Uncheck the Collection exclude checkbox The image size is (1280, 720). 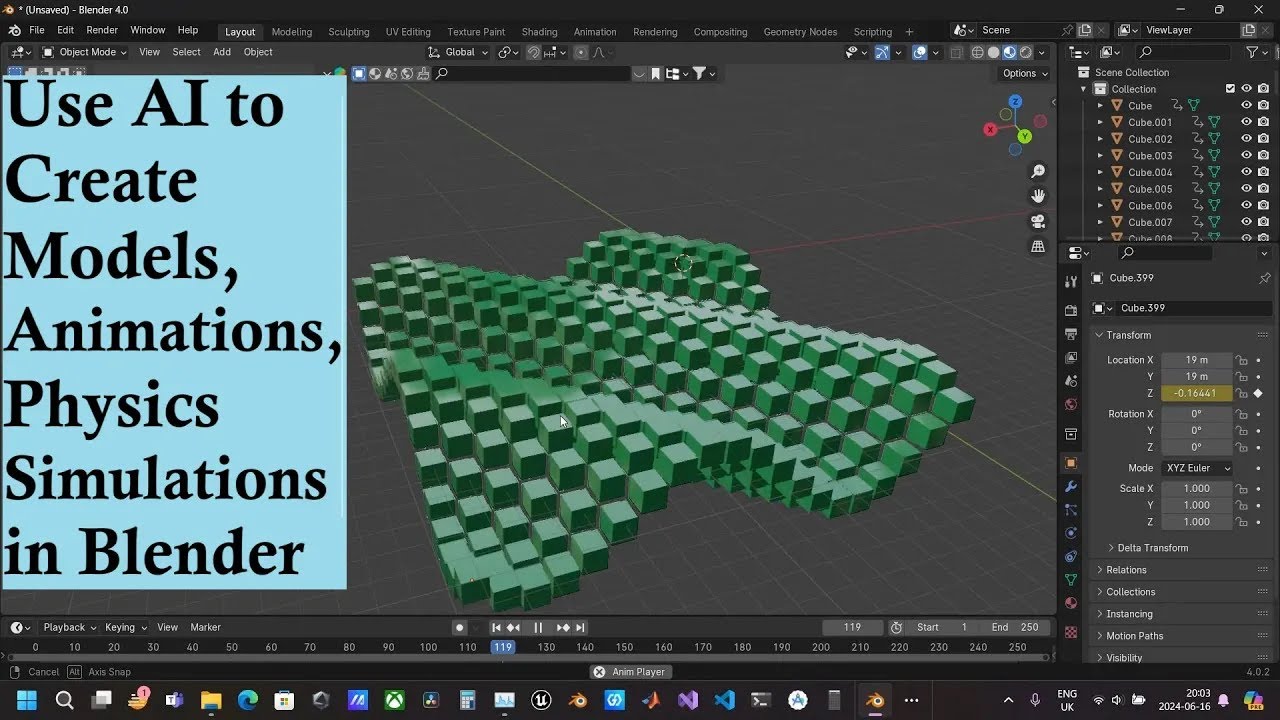click(x=1230, y=88)
